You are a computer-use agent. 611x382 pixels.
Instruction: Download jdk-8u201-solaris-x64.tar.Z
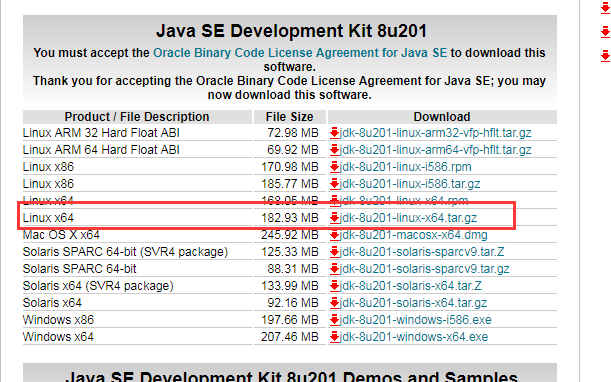point(411,286)
